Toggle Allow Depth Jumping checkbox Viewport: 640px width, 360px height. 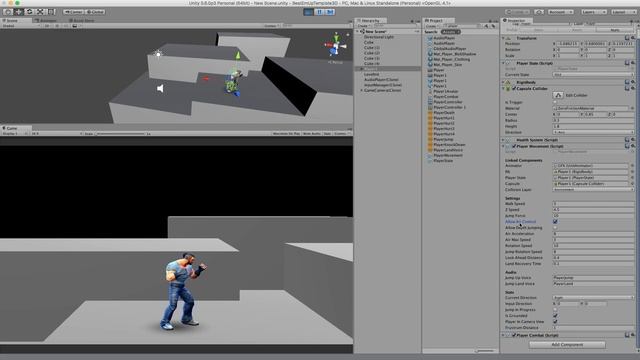click(555, 228)
